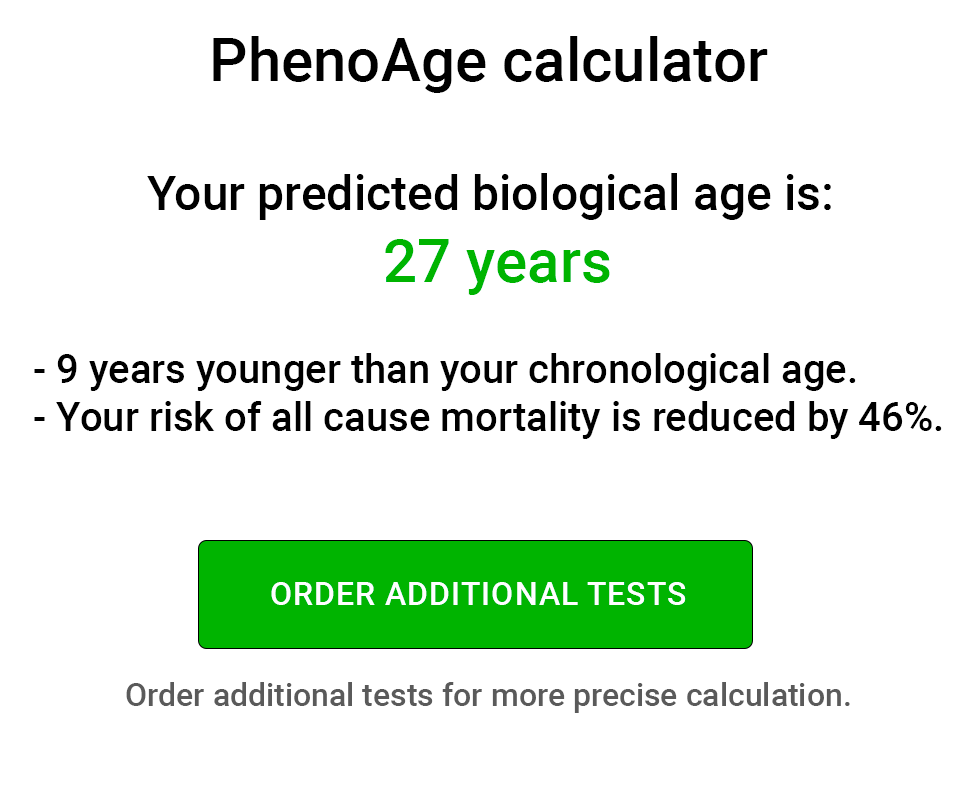Click the number 27 in green
Image resolution: width=977 pixels, height=800 pixels.
[x=416, y=262]
